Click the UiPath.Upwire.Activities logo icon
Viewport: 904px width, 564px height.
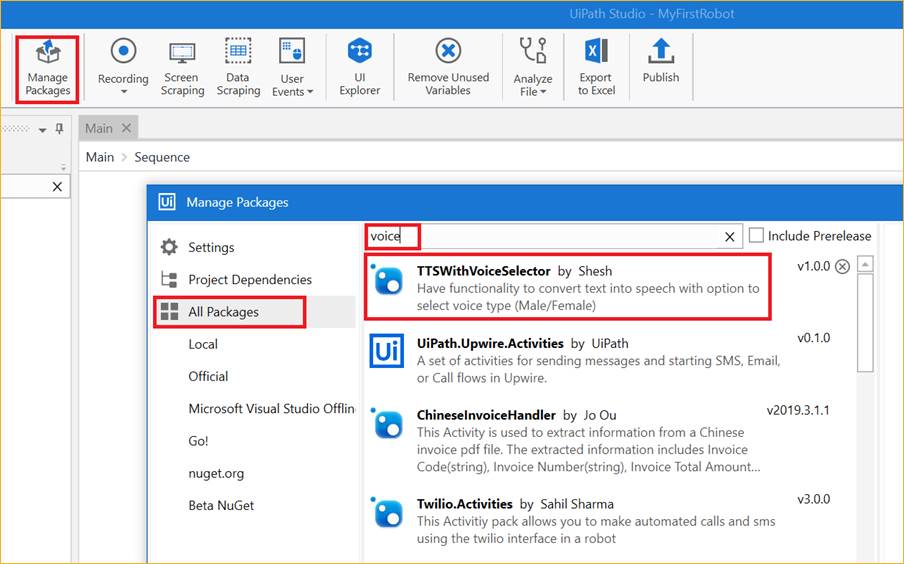[386, 351]
